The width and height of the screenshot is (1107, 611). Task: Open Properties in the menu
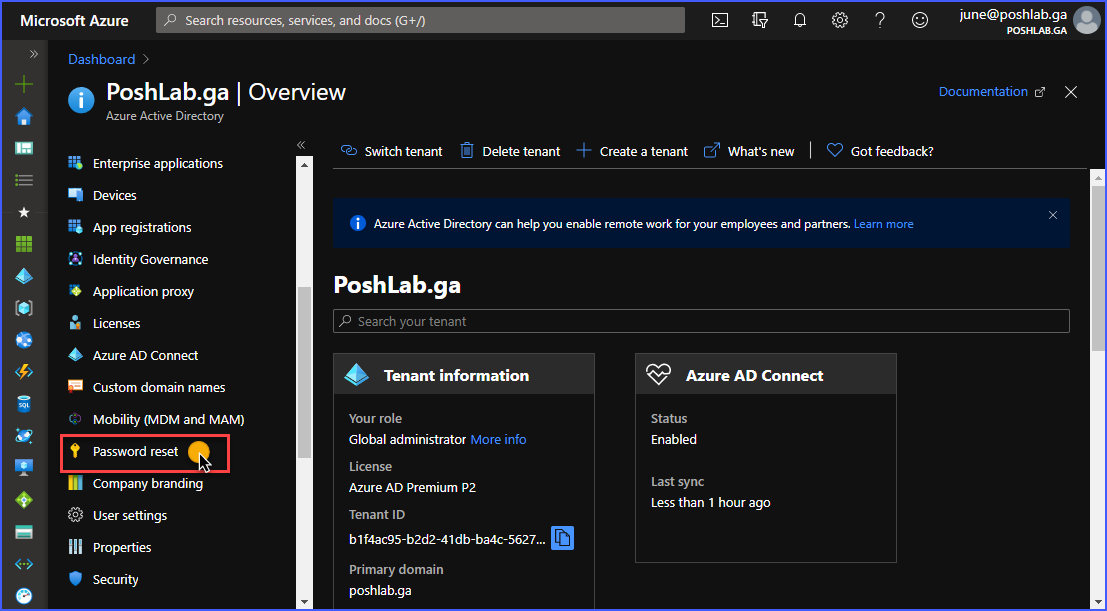(x=122, y=547)
